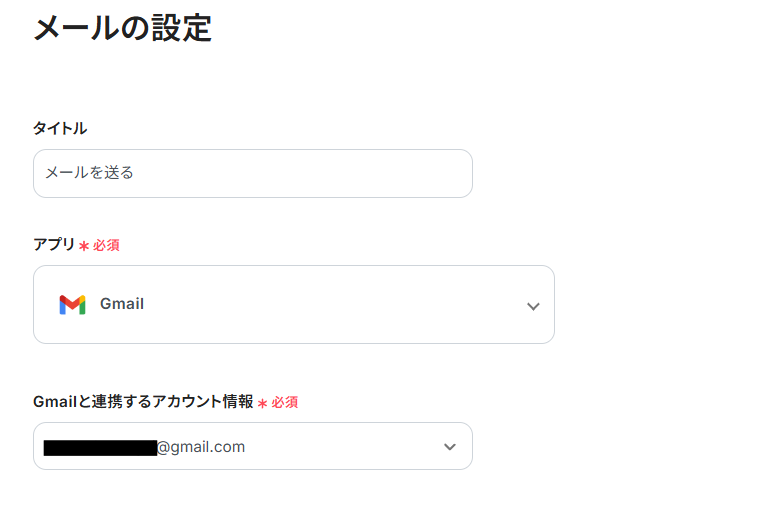Click the red asterisk after アカウント情報
The width and height of the screenshot is (757, 508).
[x=262, y=403]
